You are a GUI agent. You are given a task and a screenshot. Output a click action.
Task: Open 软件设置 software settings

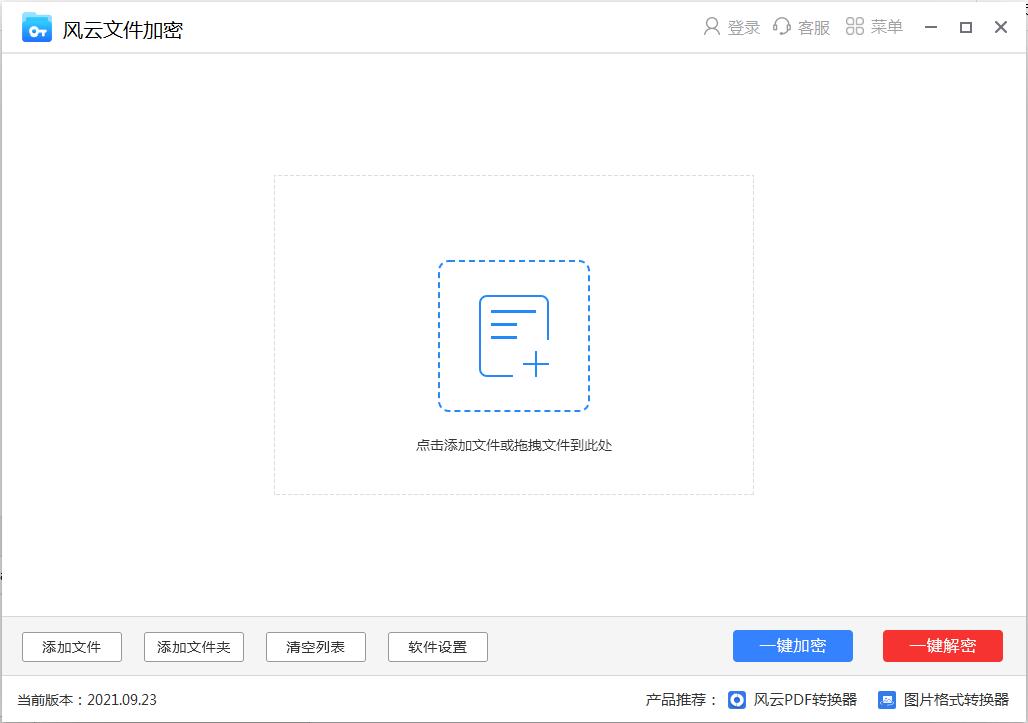click(437, 647)
